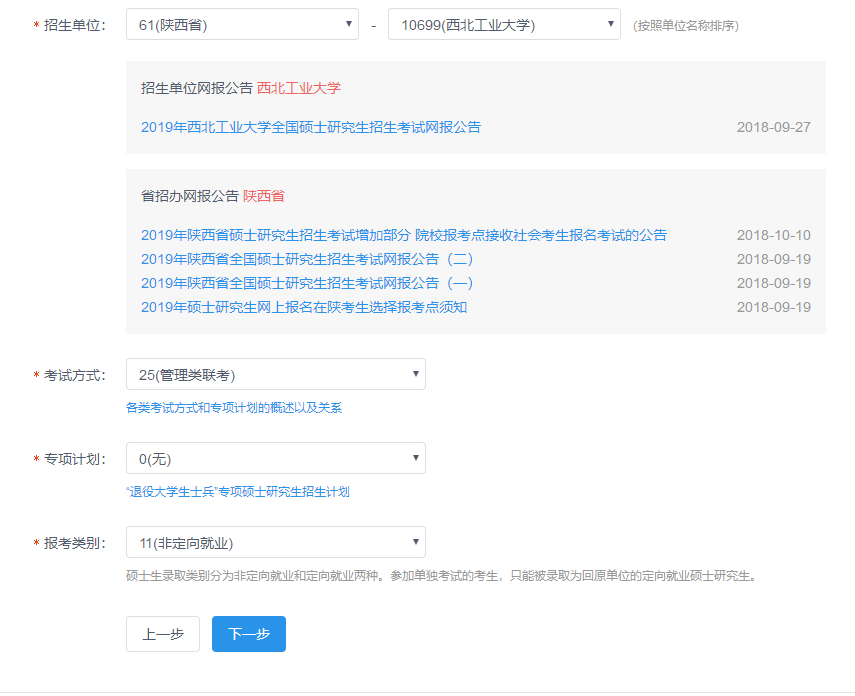Click the "退役大学生士兵"专项硕士研究生招生计划 link

point(237,492)
